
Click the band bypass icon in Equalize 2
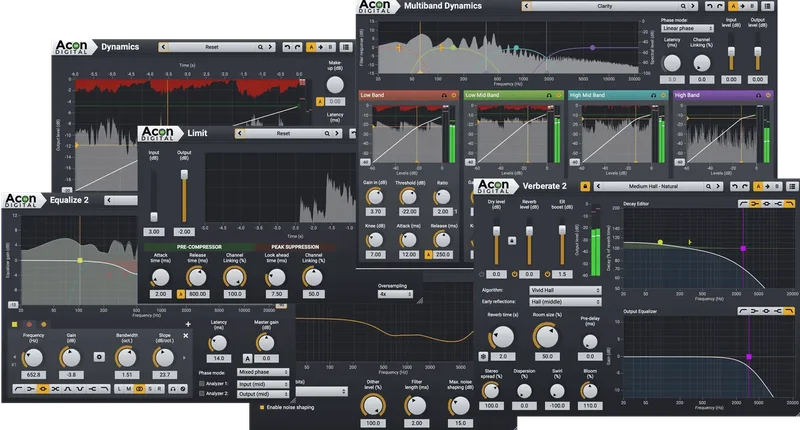coord(183,389)
